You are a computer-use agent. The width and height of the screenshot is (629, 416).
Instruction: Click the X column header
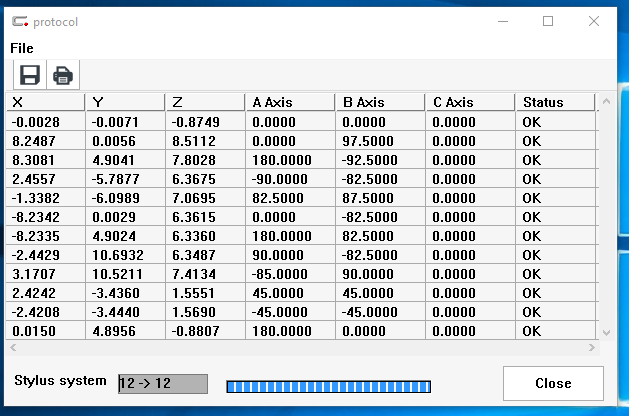[45, 102]
